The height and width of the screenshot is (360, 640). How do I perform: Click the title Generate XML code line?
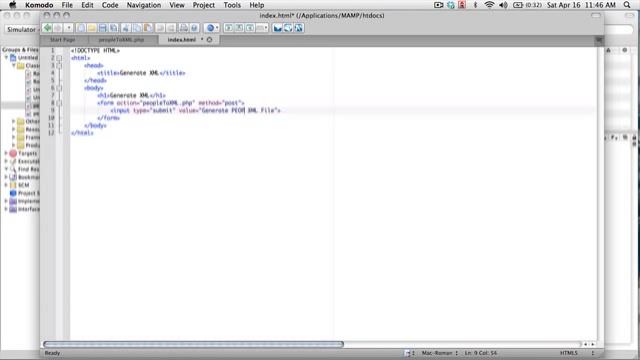[x=141, y=73]
